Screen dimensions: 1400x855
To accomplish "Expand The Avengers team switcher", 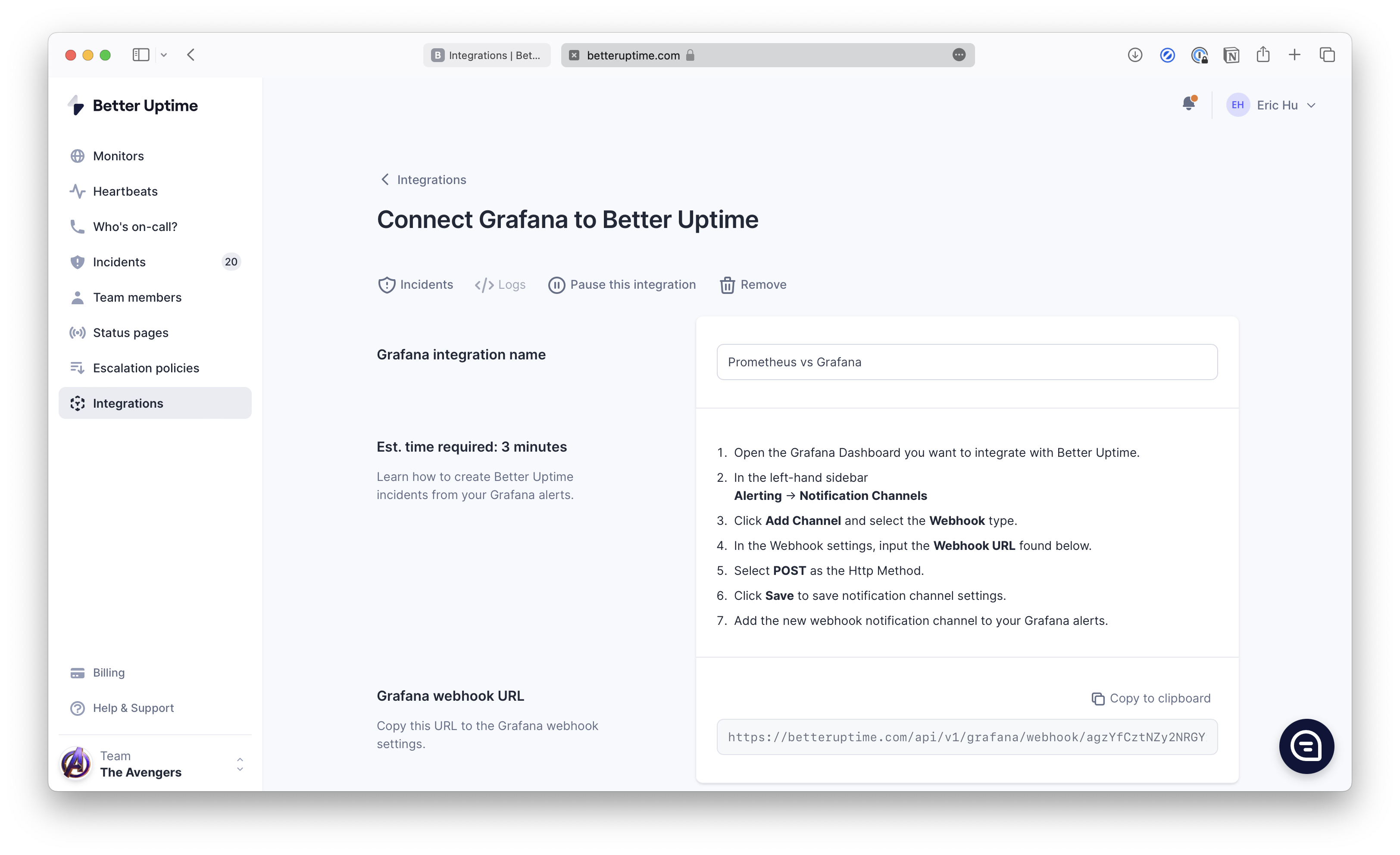I will [x=240, y=764].
